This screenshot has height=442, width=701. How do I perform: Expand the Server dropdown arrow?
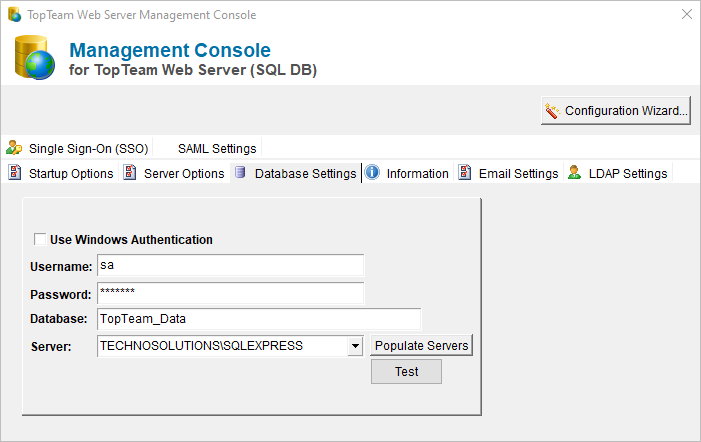click(355, 346)
